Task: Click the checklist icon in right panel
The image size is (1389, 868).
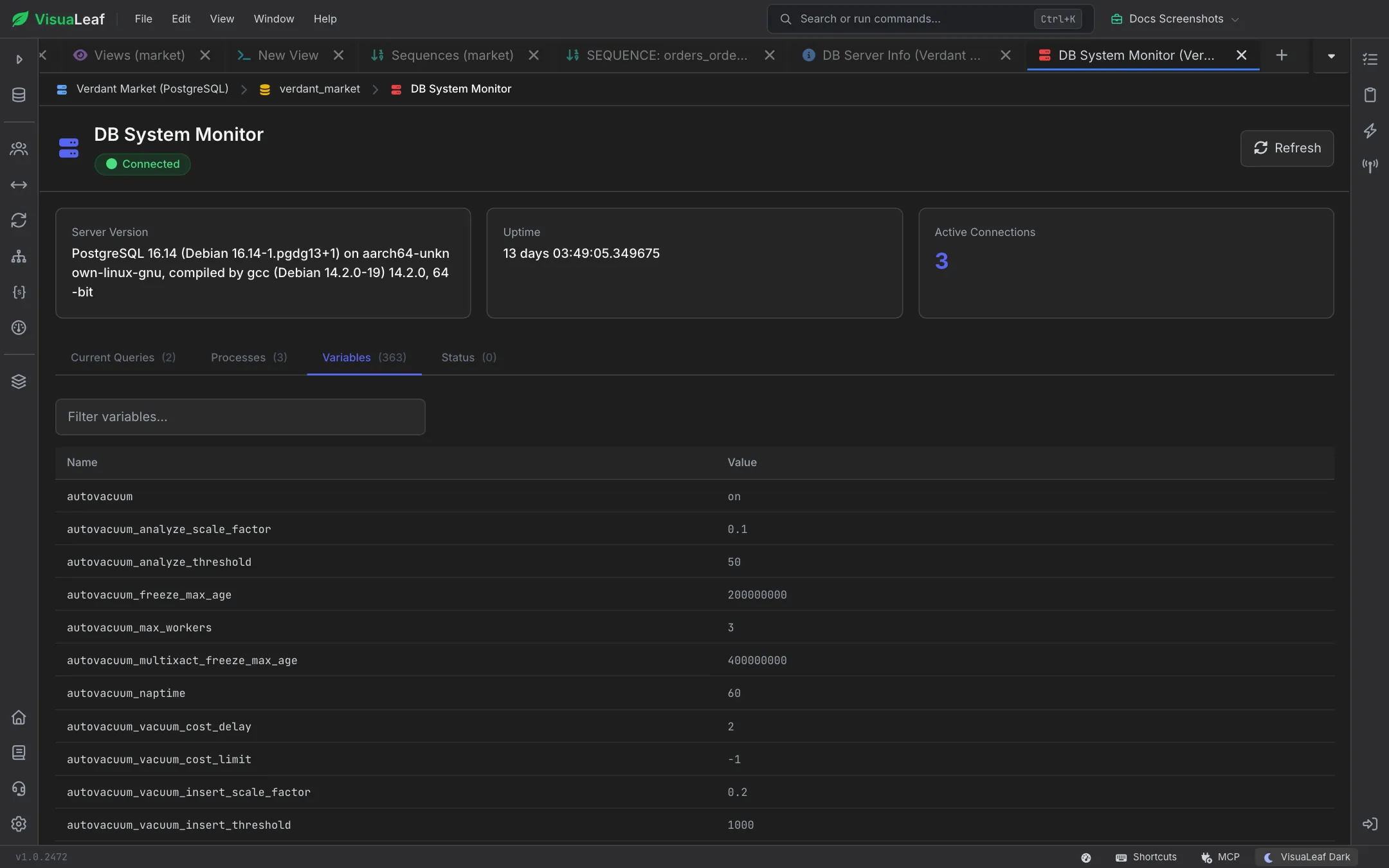Action: [x=1370, y=59]
